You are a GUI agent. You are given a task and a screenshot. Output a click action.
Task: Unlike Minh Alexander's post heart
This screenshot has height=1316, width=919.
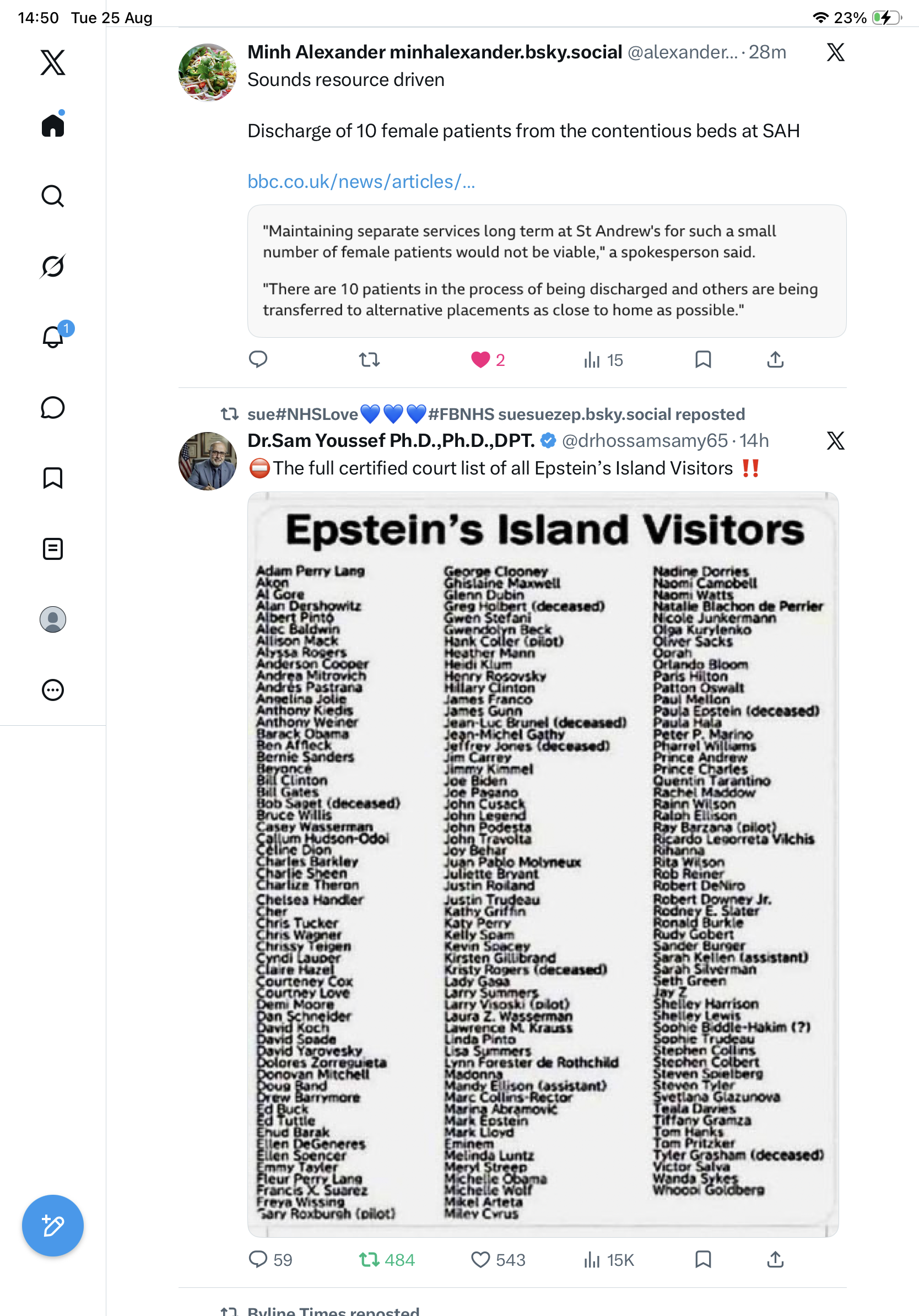point(480,360)
